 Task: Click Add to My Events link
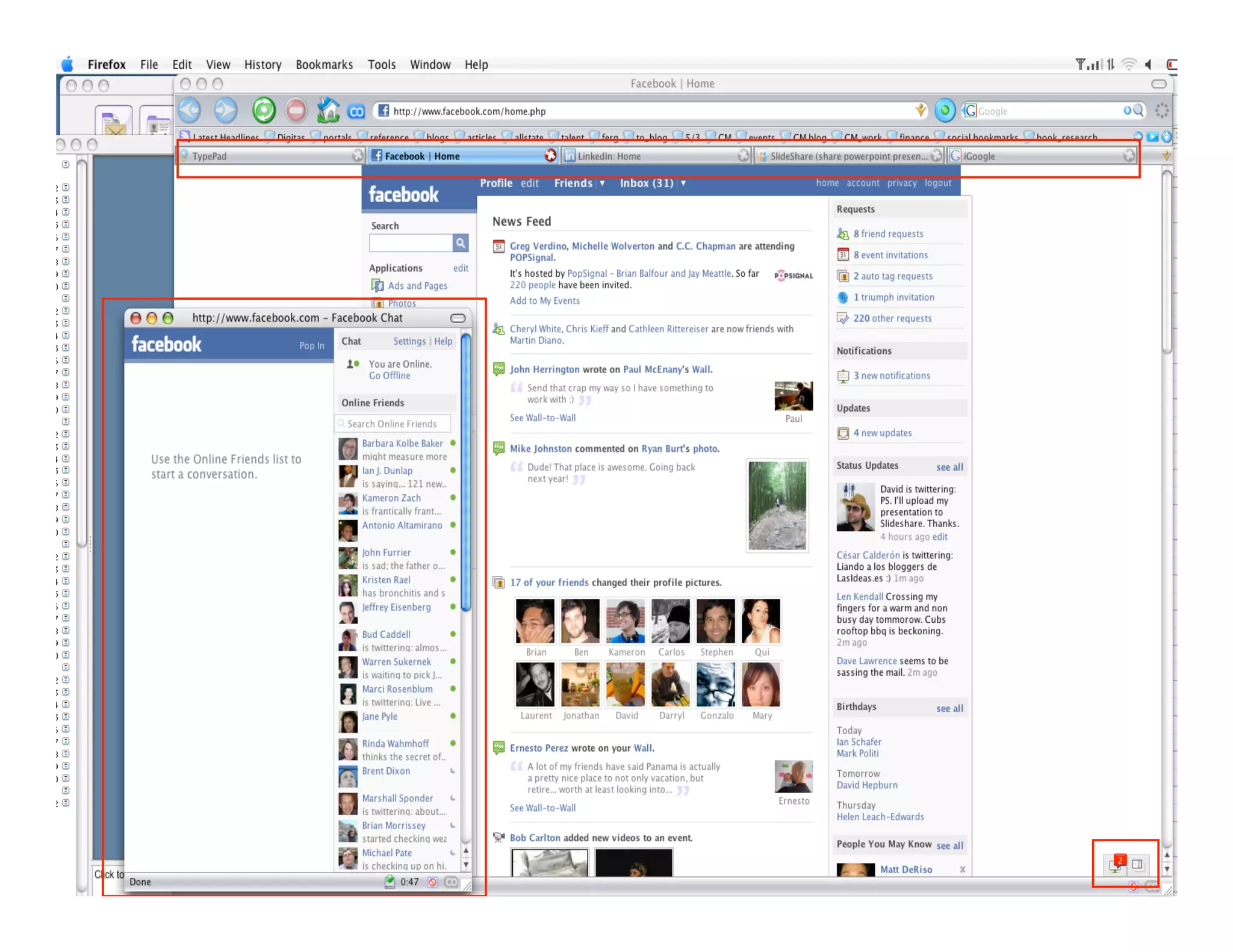(x=544, y=301)
